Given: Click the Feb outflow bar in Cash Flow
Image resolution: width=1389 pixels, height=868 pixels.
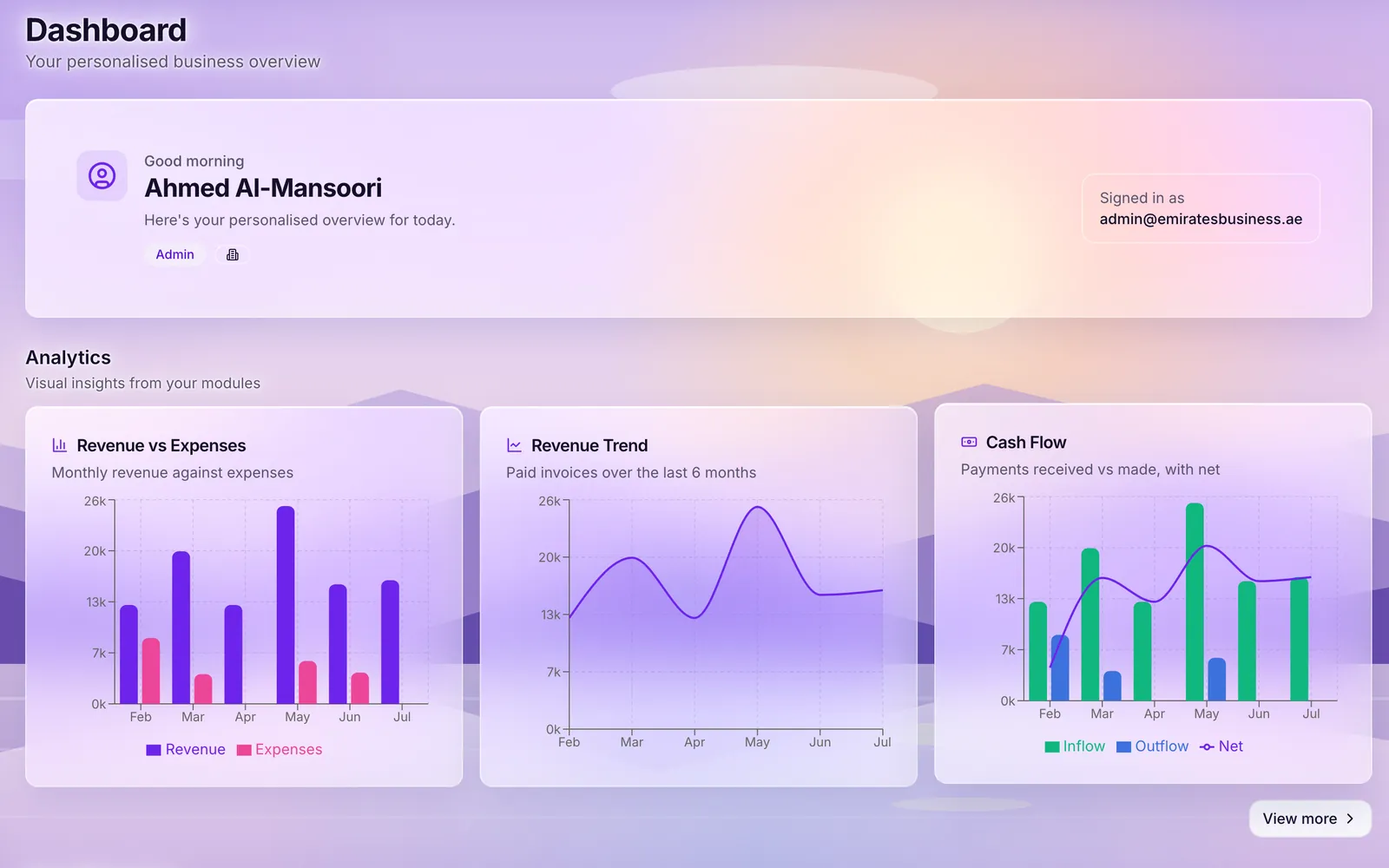Looking at the screenshot, I should click(1060, 667).
